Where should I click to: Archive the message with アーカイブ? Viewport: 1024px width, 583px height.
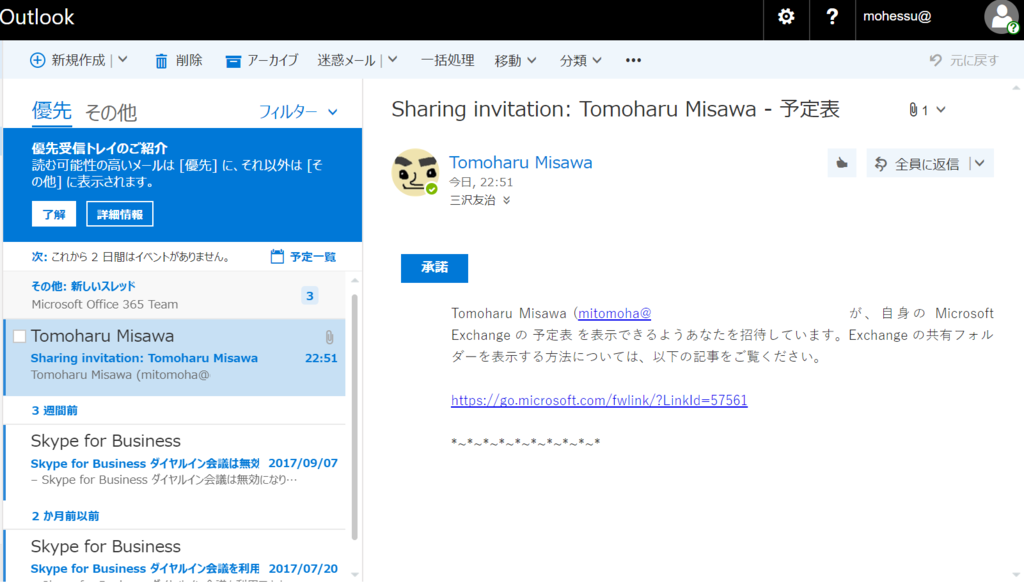[262, 61]
